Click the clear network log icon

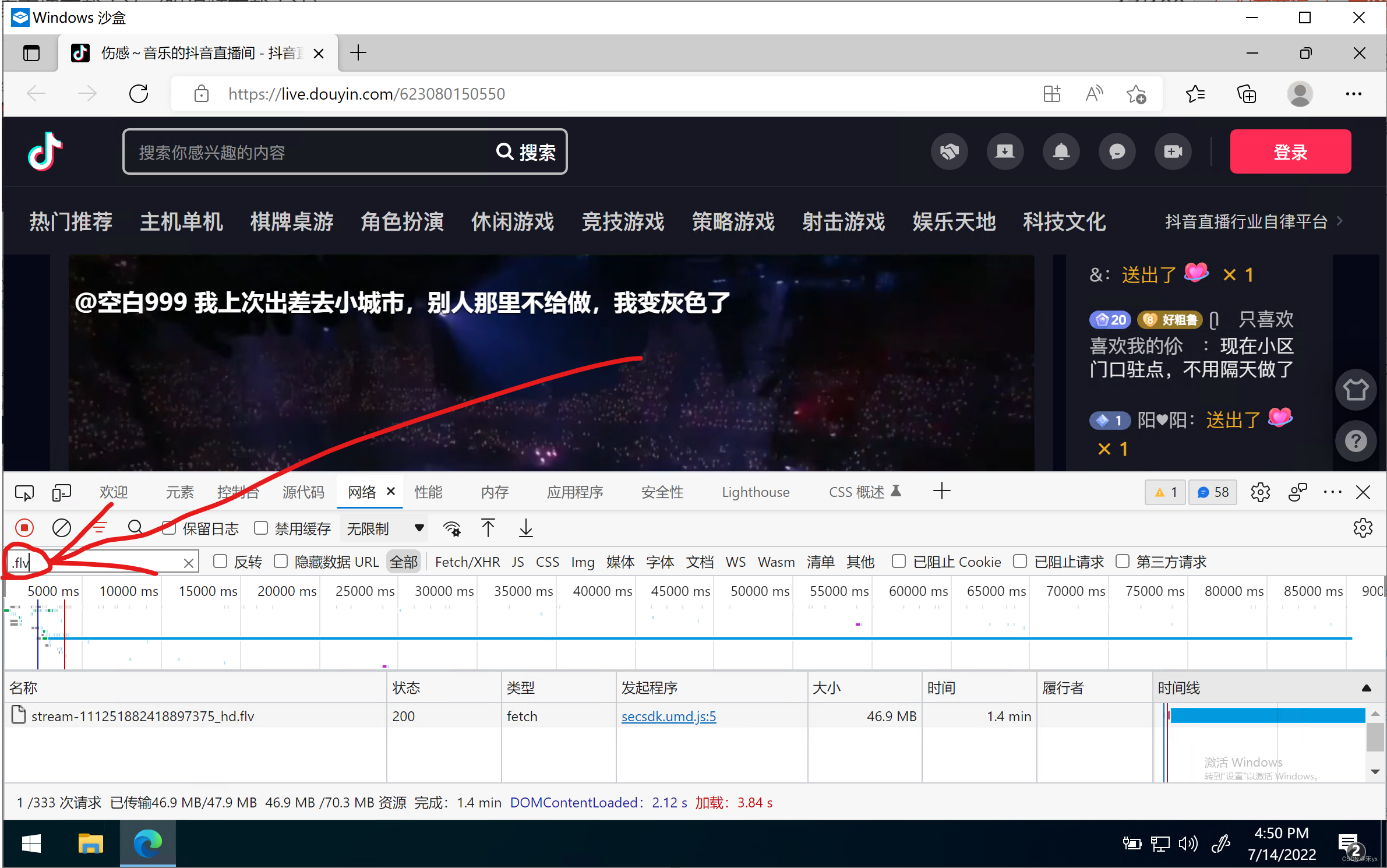[62, 528]
